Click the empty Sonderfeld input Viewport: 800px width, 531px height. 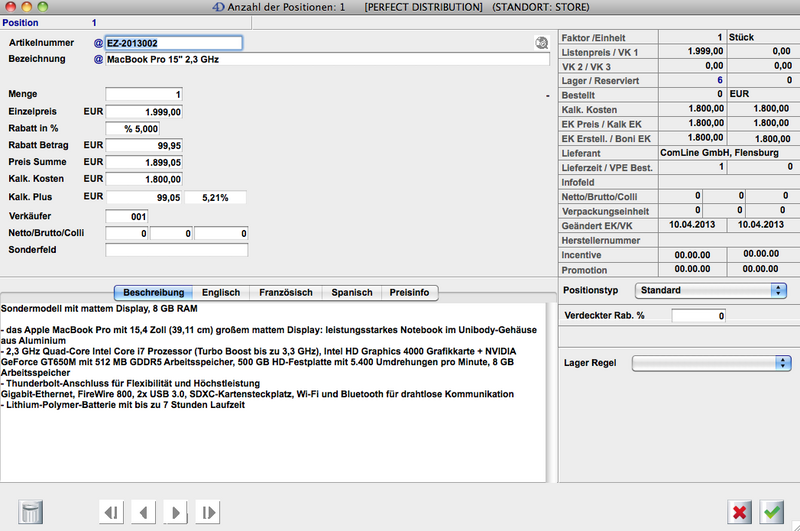(176, 250)
